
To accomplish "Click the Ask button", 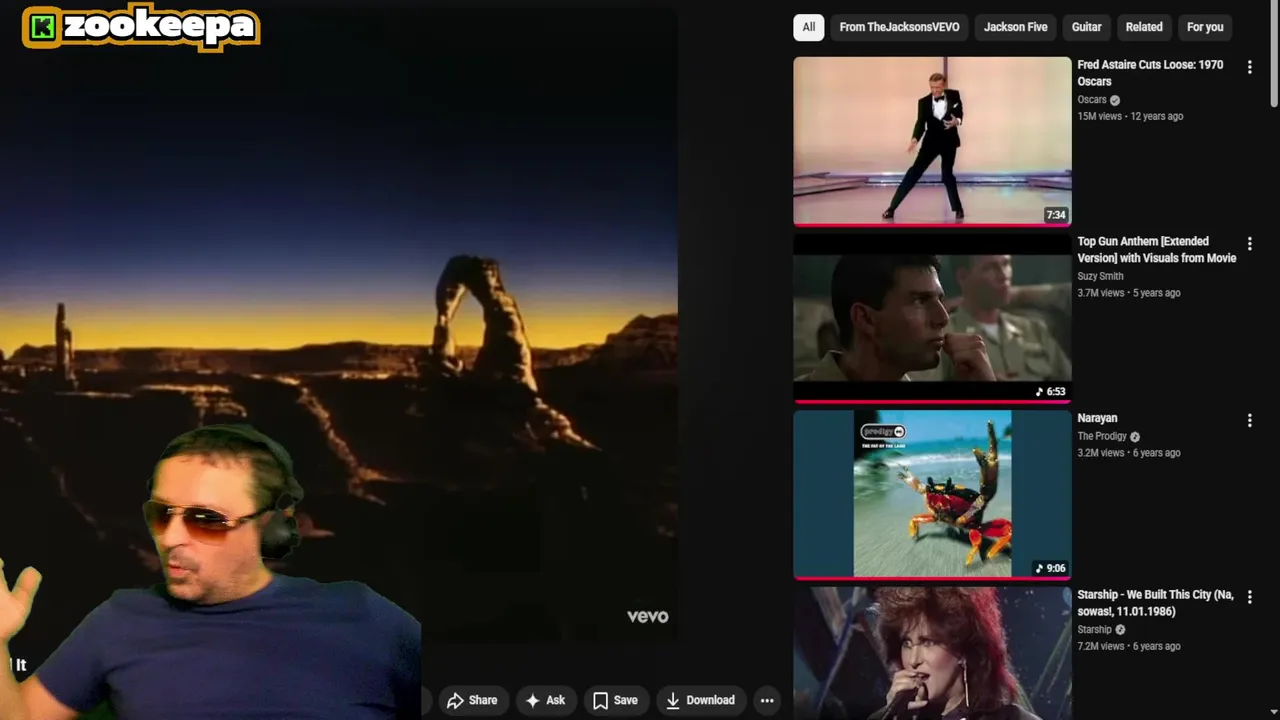I will (x=546, y=700).
